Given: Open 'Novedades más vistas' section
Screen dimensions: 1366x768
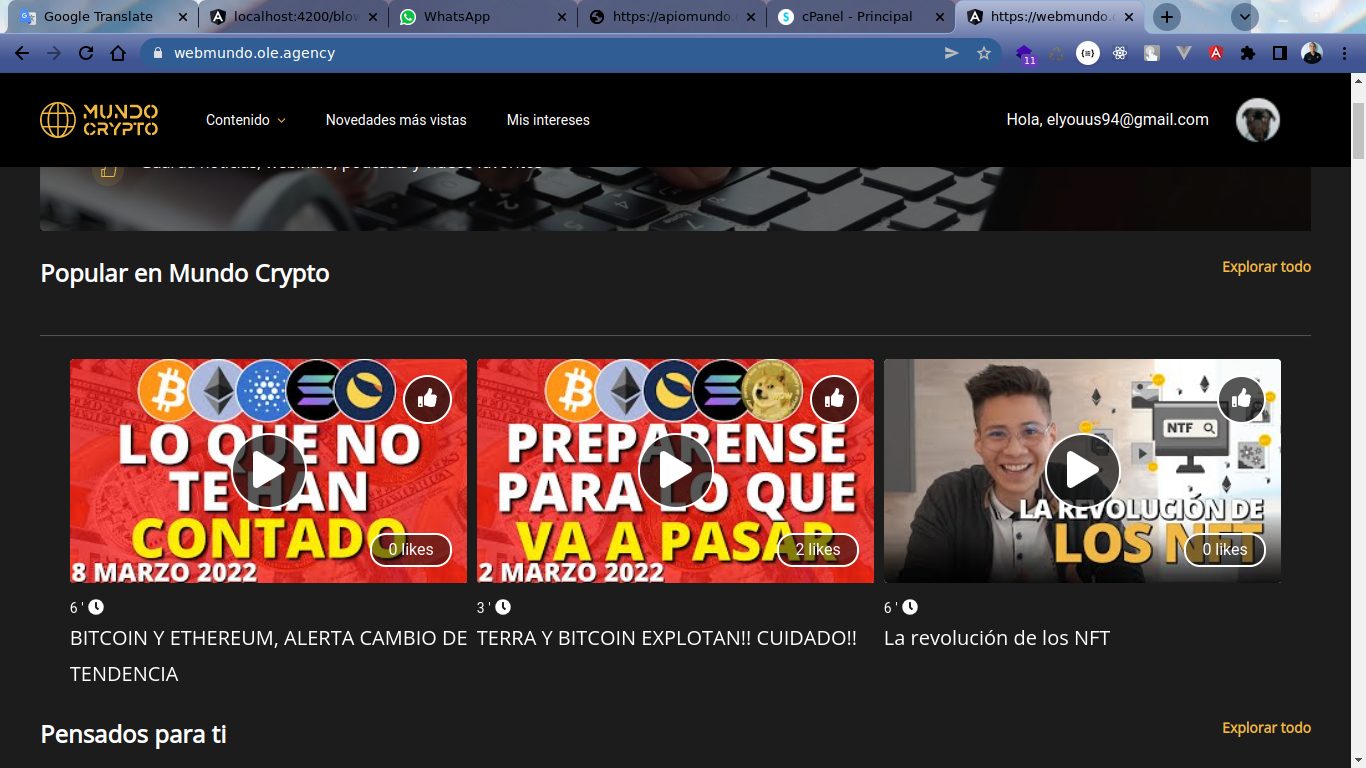Looking at the screenshot, I should click(x=395, y=119).
